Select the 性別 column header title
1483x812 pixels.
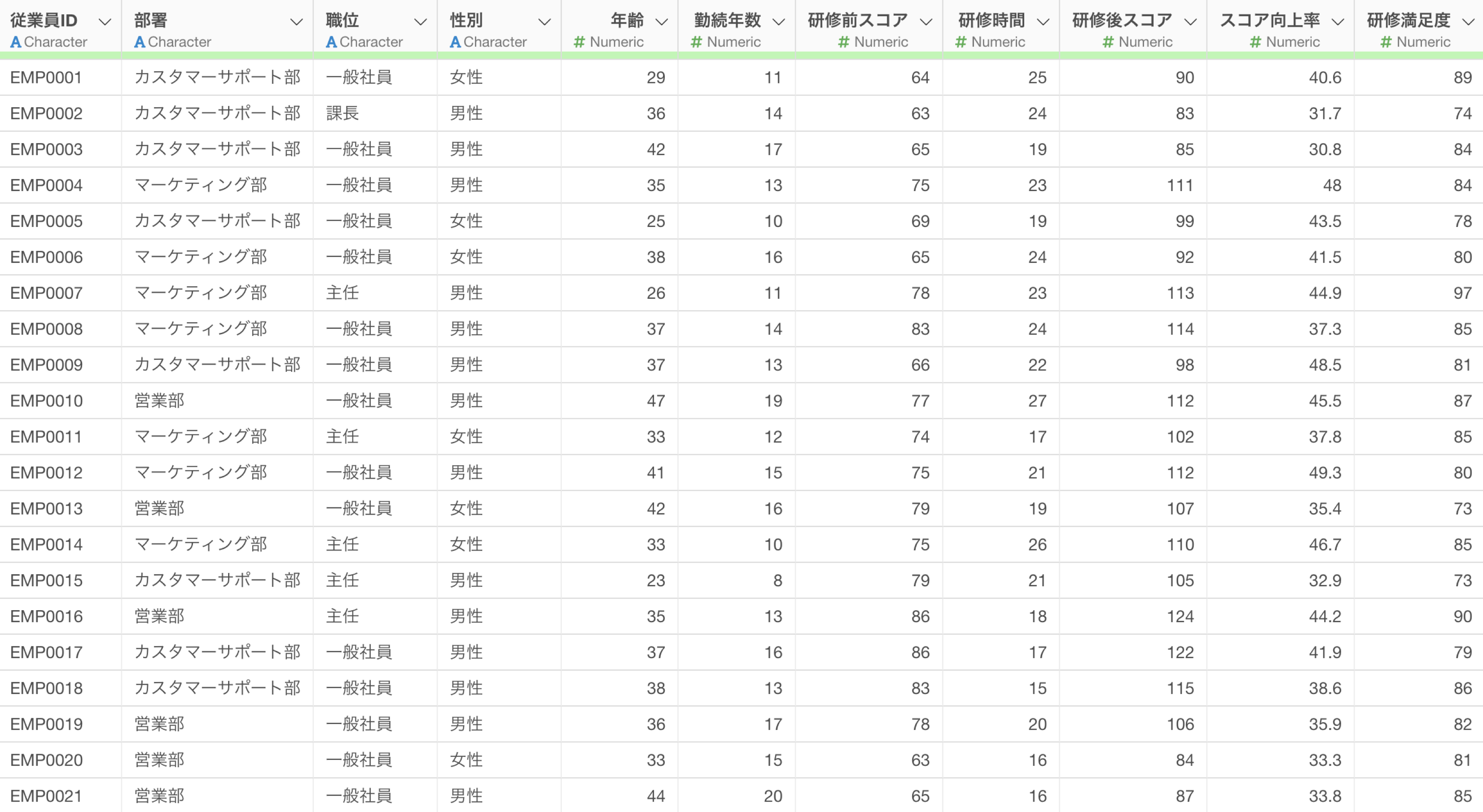pos(466,21)
